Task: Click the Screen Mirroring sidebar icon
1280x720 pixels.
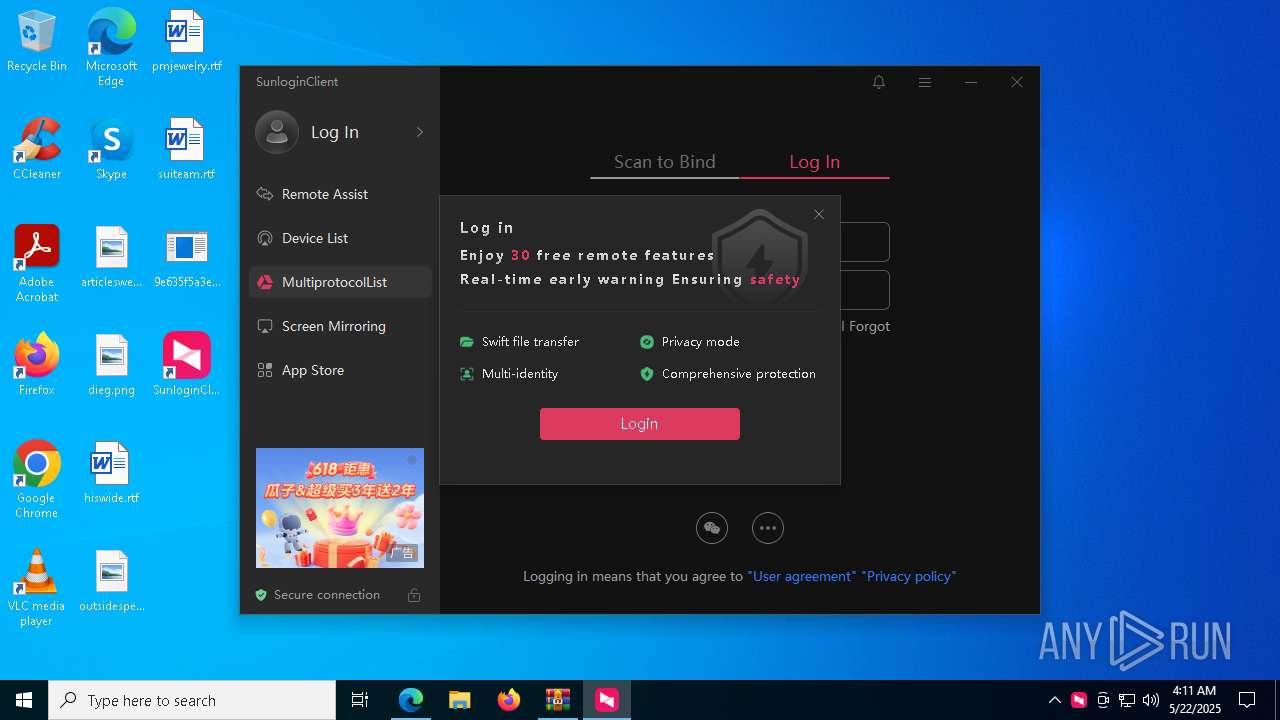Action: [265, 326]
